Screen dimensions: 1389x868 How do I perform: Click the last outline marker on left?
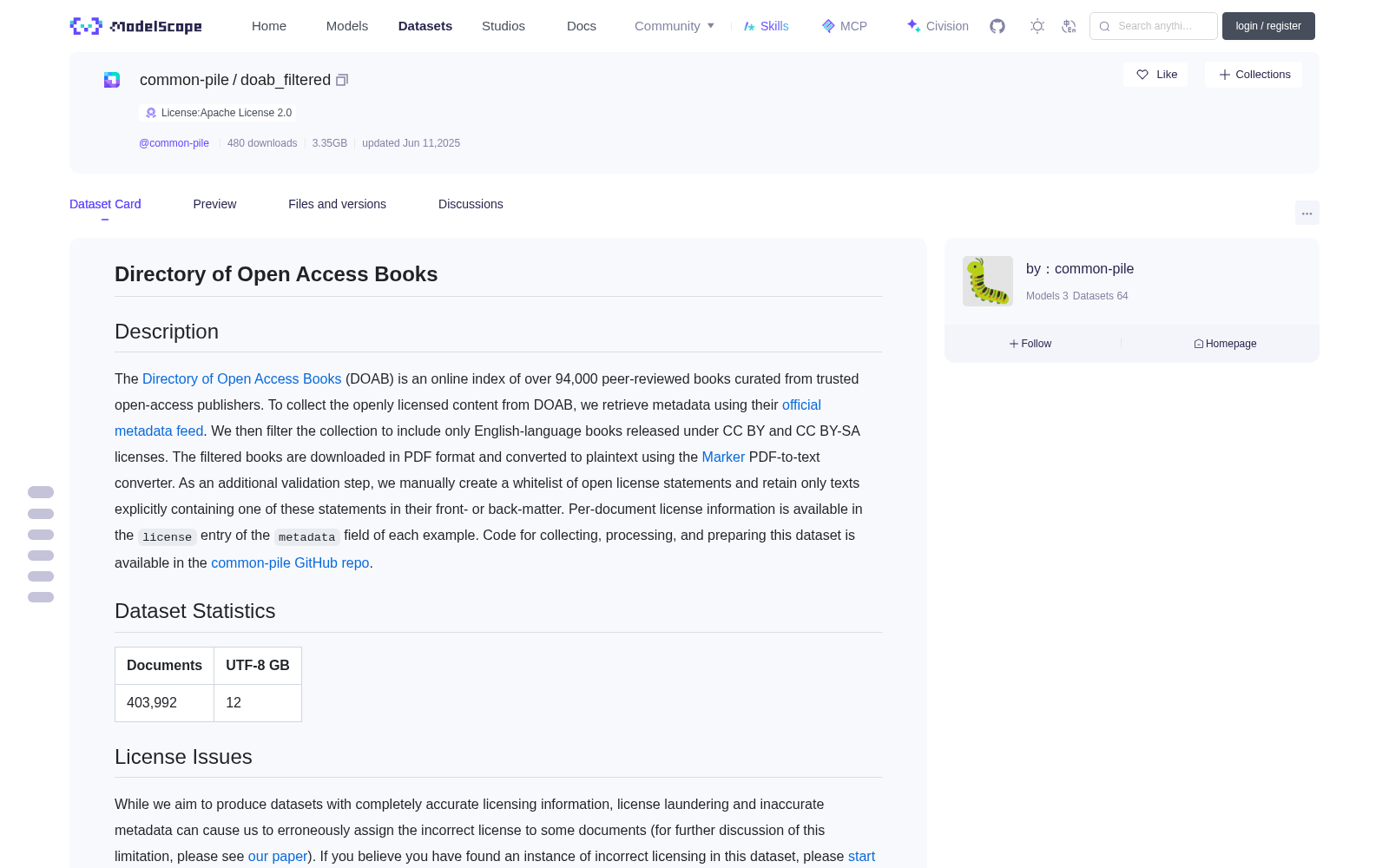[41, 597]
